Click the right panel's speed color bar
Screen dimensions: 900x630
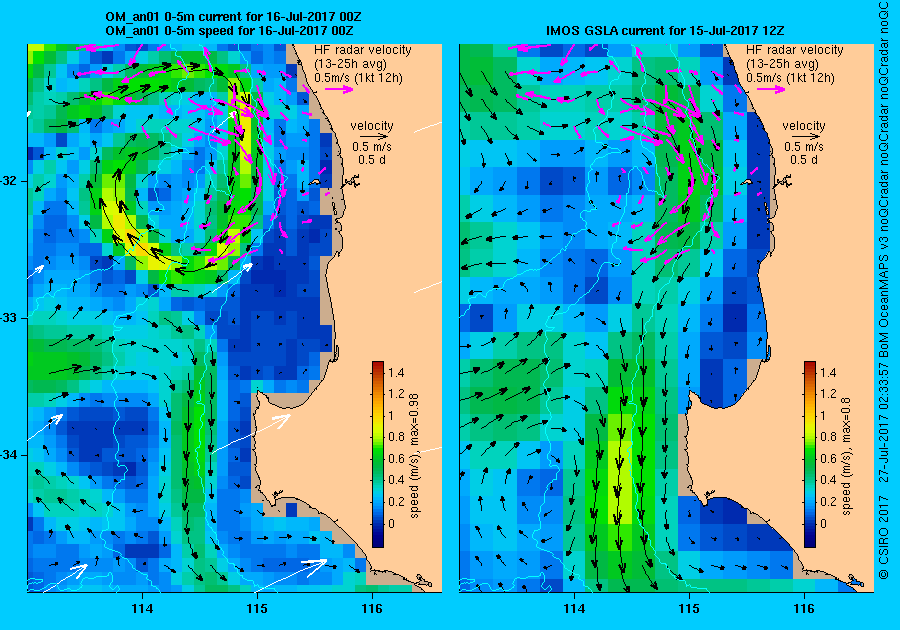809,454
